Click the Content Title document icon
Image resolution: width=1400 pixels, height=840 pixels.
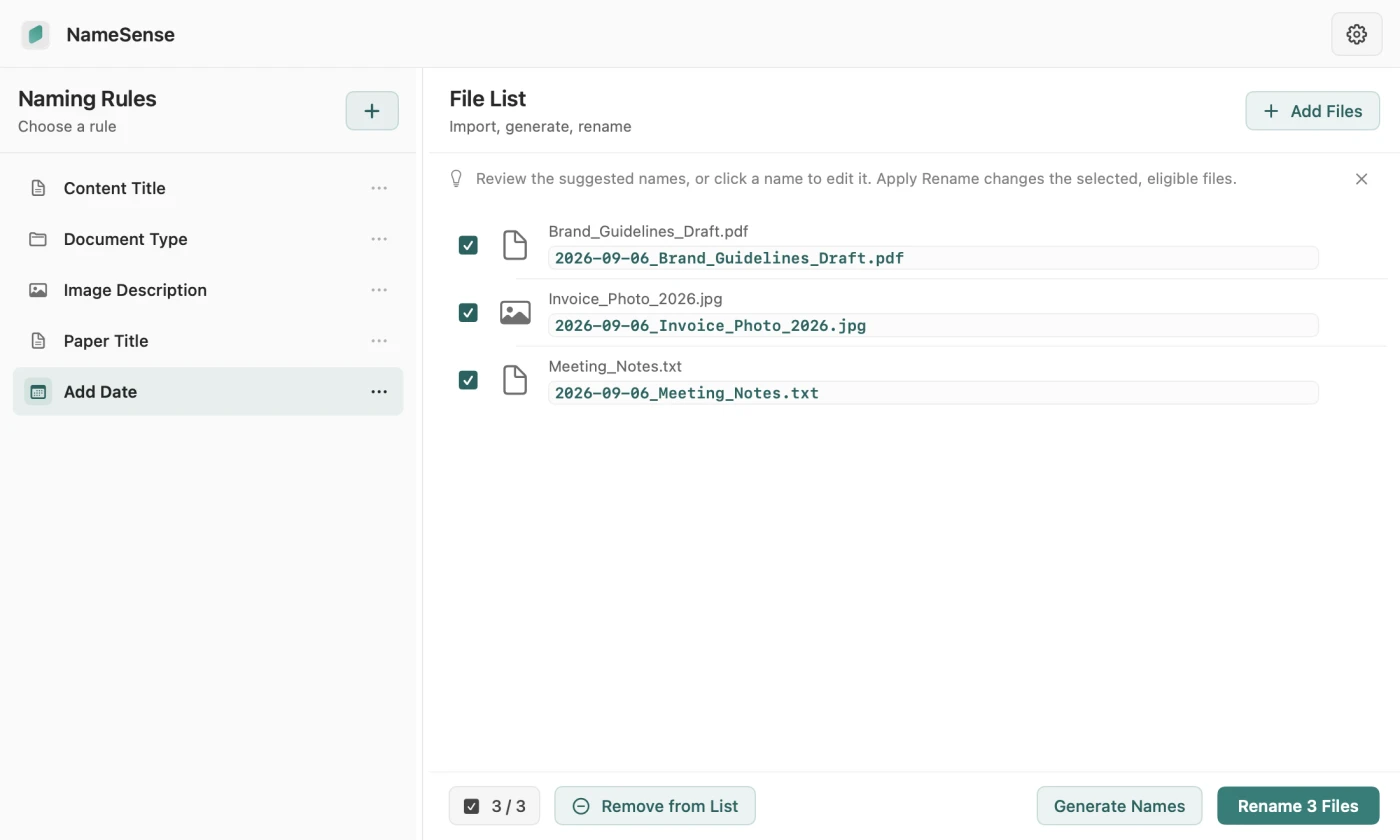tap(38, 188)
